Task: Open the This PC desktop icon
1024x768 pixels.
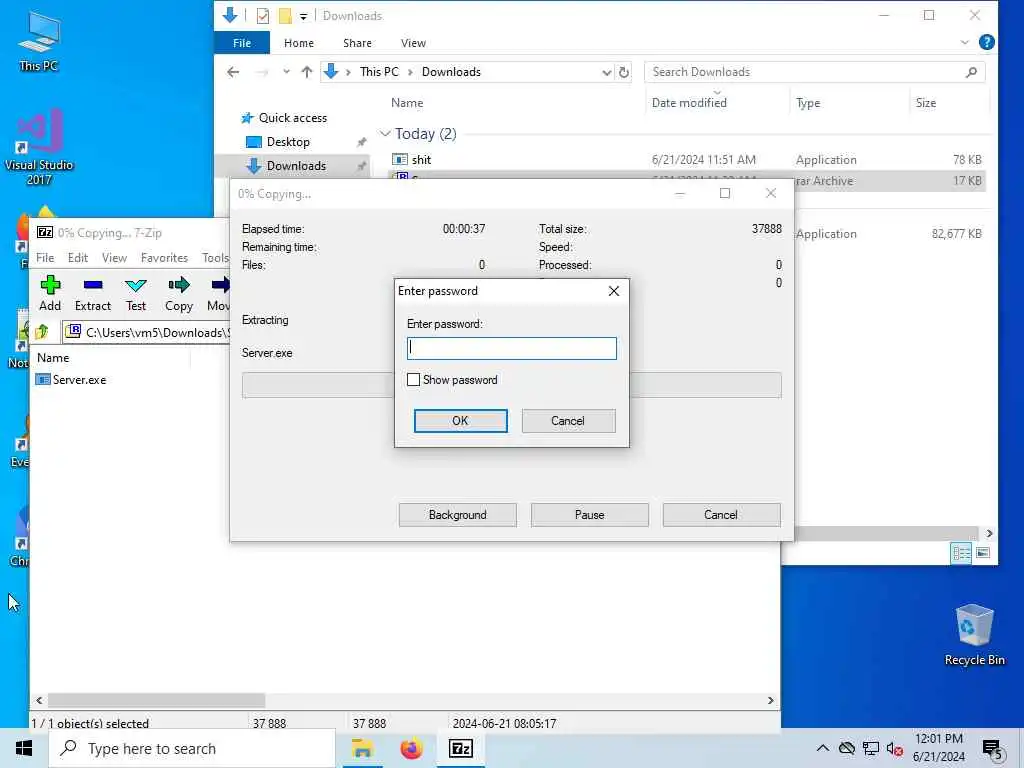Action: [x=39, y=42]
